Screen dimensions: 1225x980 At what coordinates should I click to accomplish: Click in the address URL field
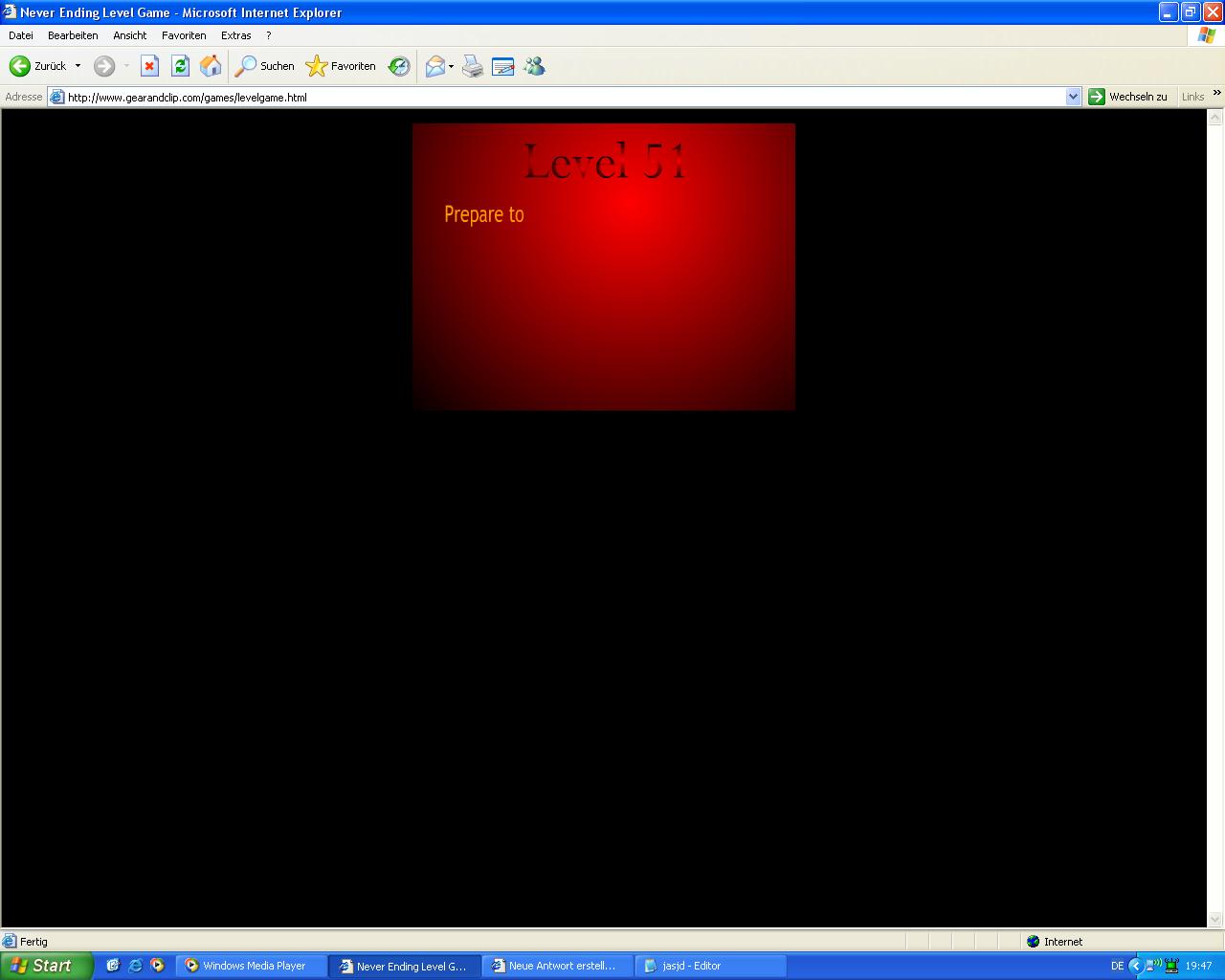[x=555, y=97]
